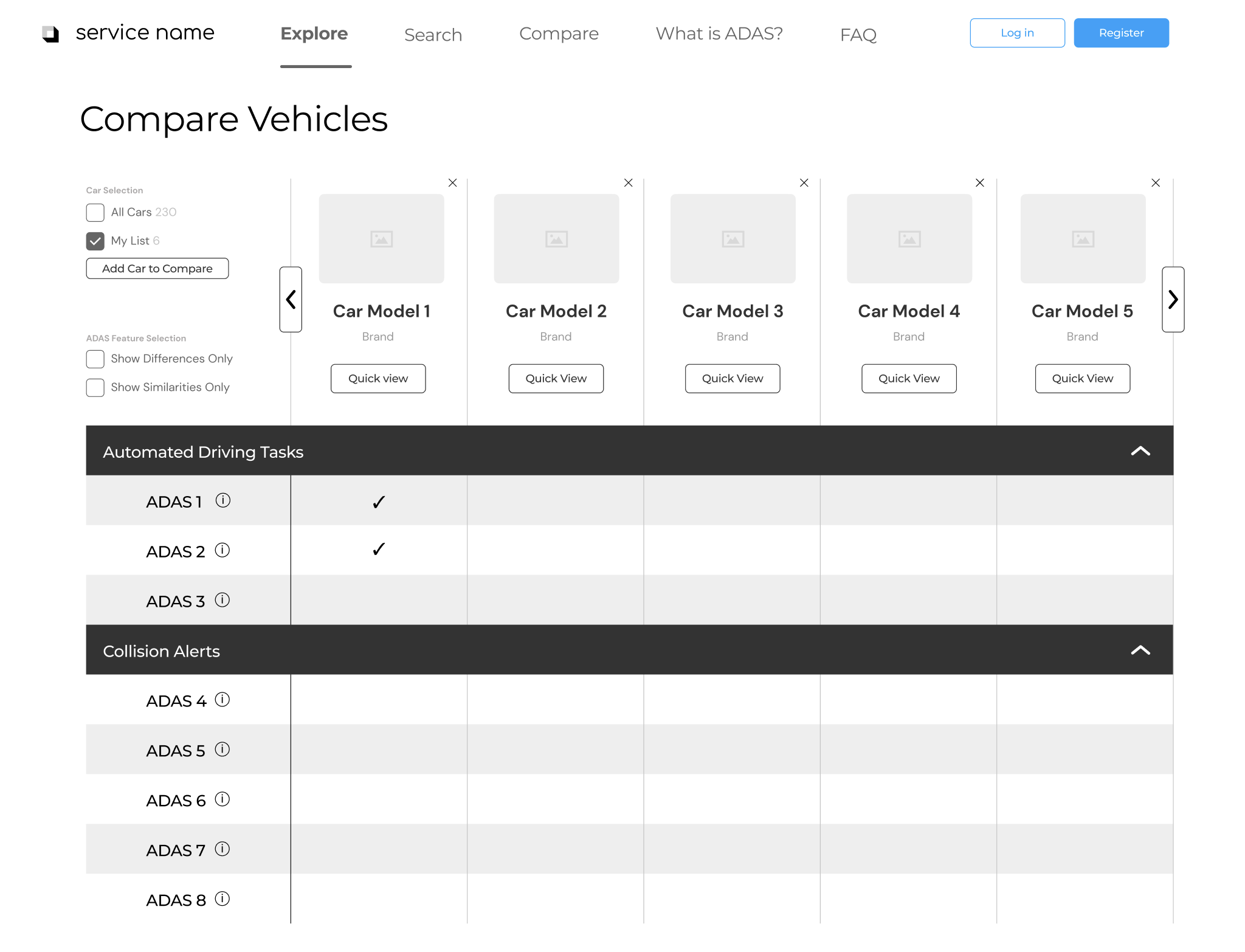
Task: Click Add Car to Compare
Action: click(157, 269)
